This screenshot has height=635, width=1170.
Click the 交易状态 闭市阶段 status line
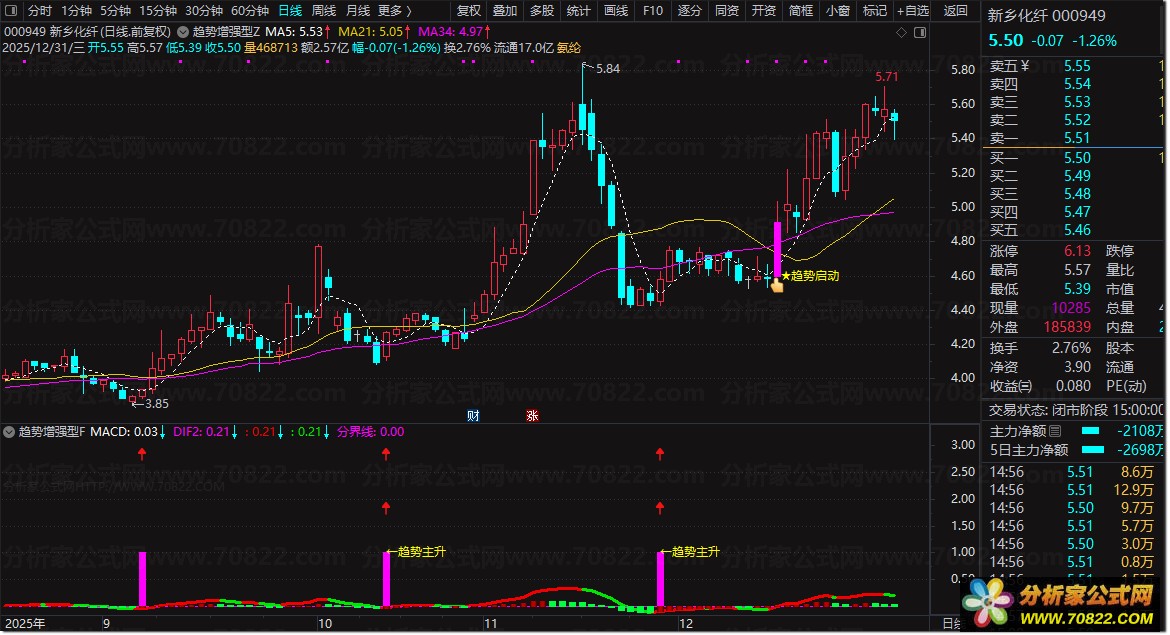point(1074,410)
